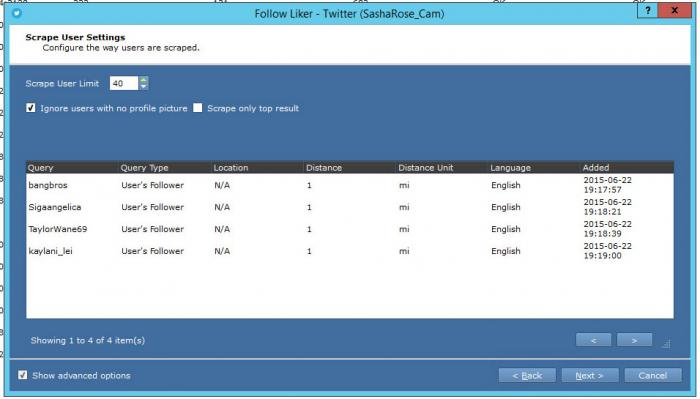Click the Twitter bird icon in title bar
The width and height of the screenshot is (700, 399).
click(x=17, y=13)
